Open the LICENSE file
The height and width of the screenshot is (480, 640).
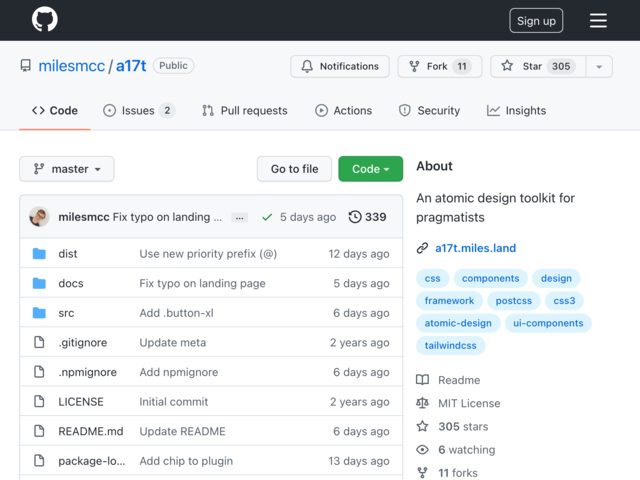click(x=81, y=402)
